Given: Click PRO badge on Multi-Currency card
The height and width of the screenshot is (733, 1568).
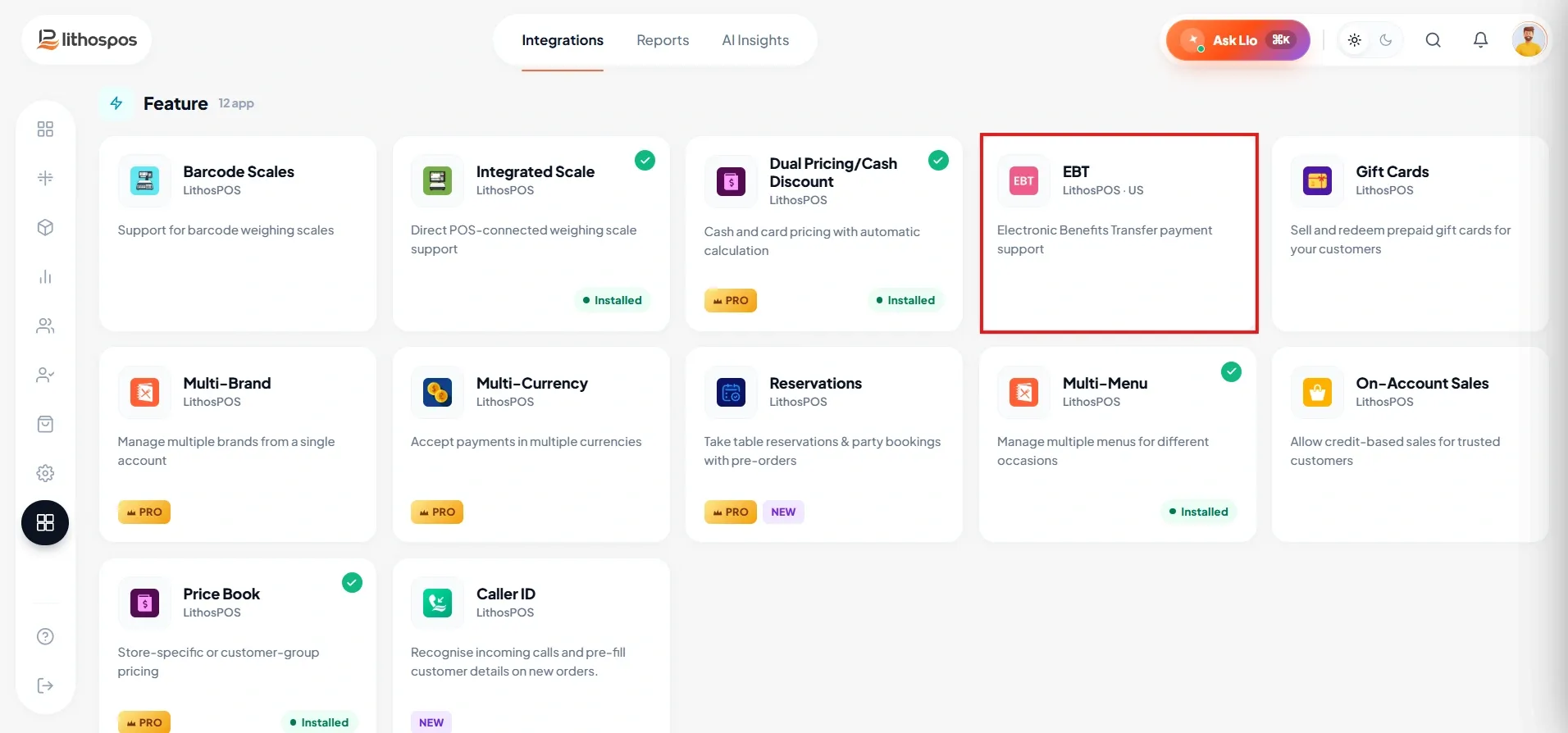Looking at the screenshot, I should [x=437, y=512].
